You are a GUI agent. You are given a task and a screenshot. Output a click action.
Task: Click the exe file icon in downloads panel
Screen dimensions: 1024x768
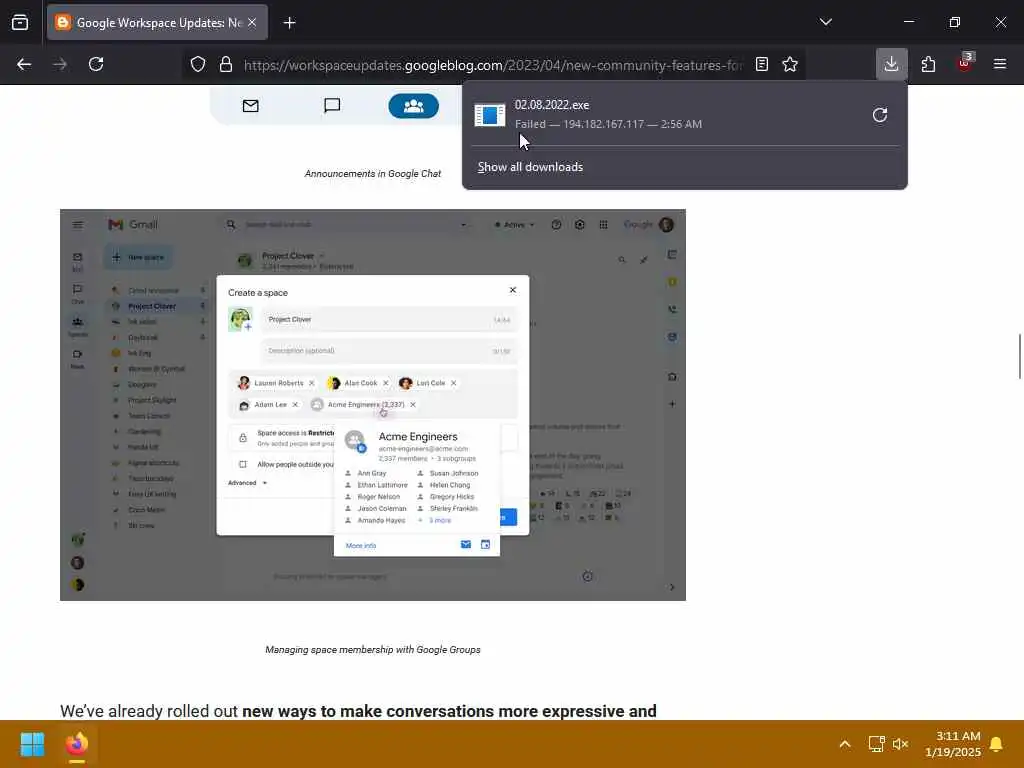tap(490, 115)
